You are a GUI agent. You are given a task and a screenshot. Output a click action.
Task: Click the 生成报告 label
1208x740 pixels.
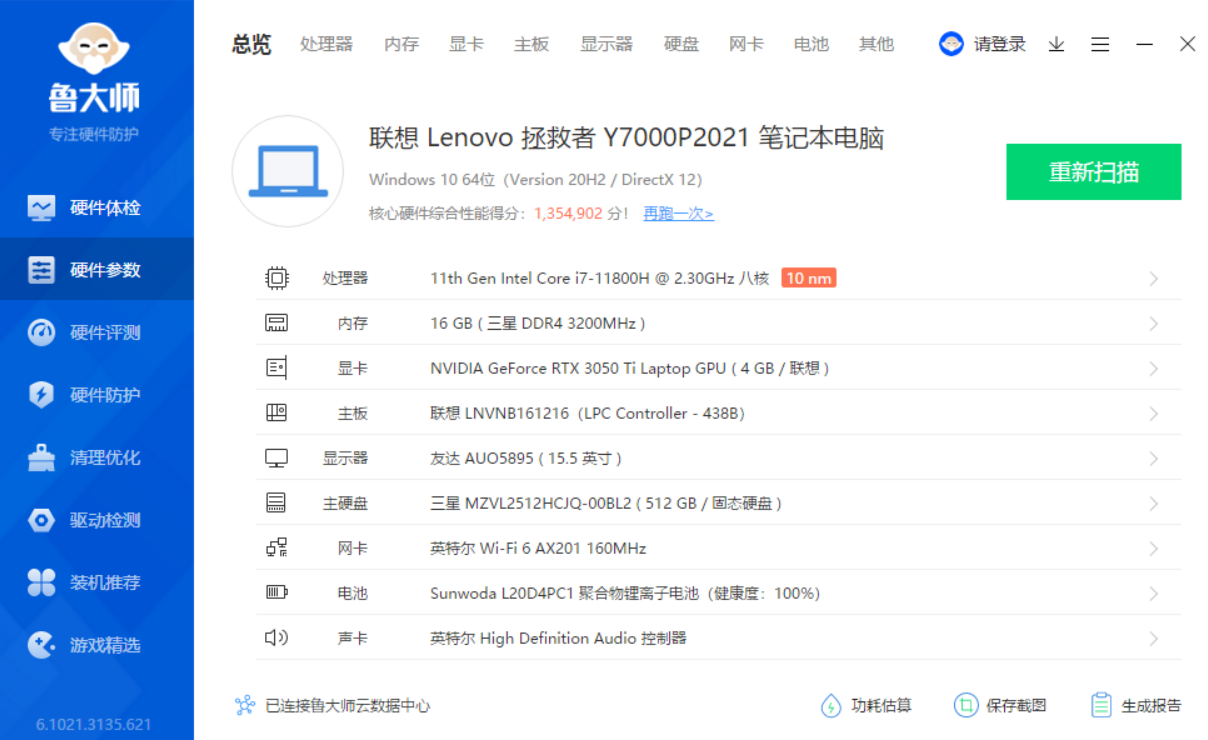[1151, 706]
